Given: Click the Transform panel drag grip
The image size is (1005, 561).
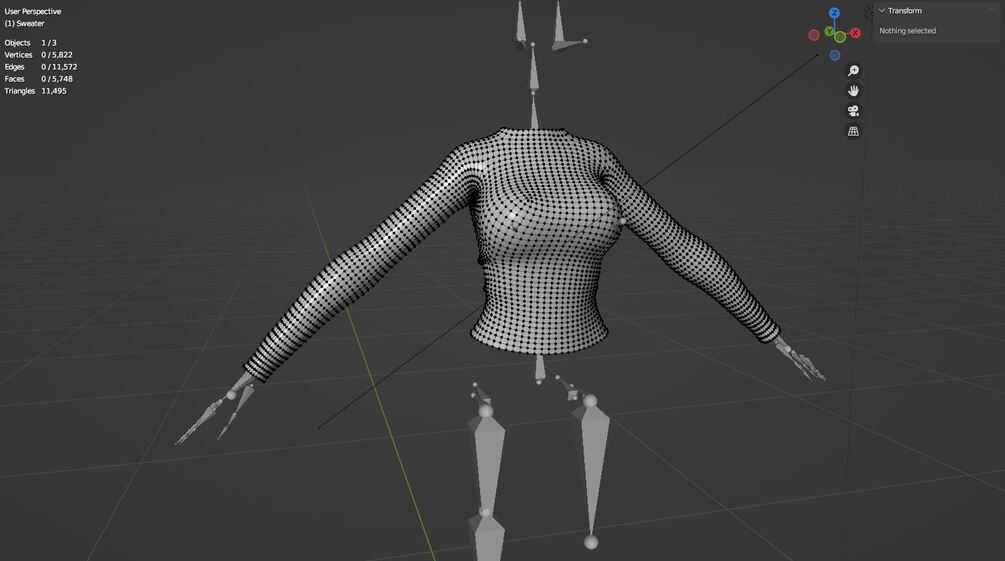Looking at the screenshot, I should (993, 10).
